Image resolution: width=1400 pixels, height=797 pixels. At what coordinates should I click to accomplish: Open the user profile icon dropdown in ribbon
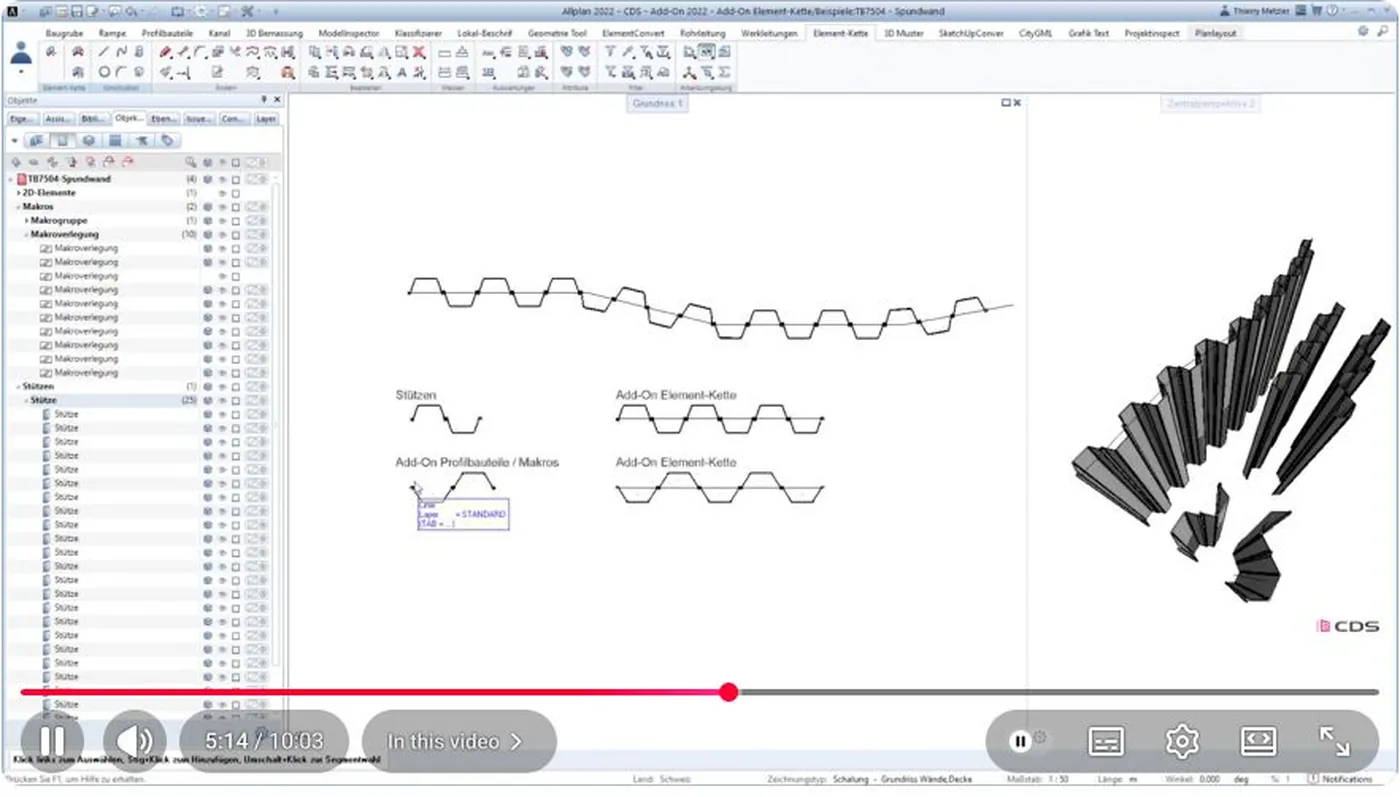[21, 60]
